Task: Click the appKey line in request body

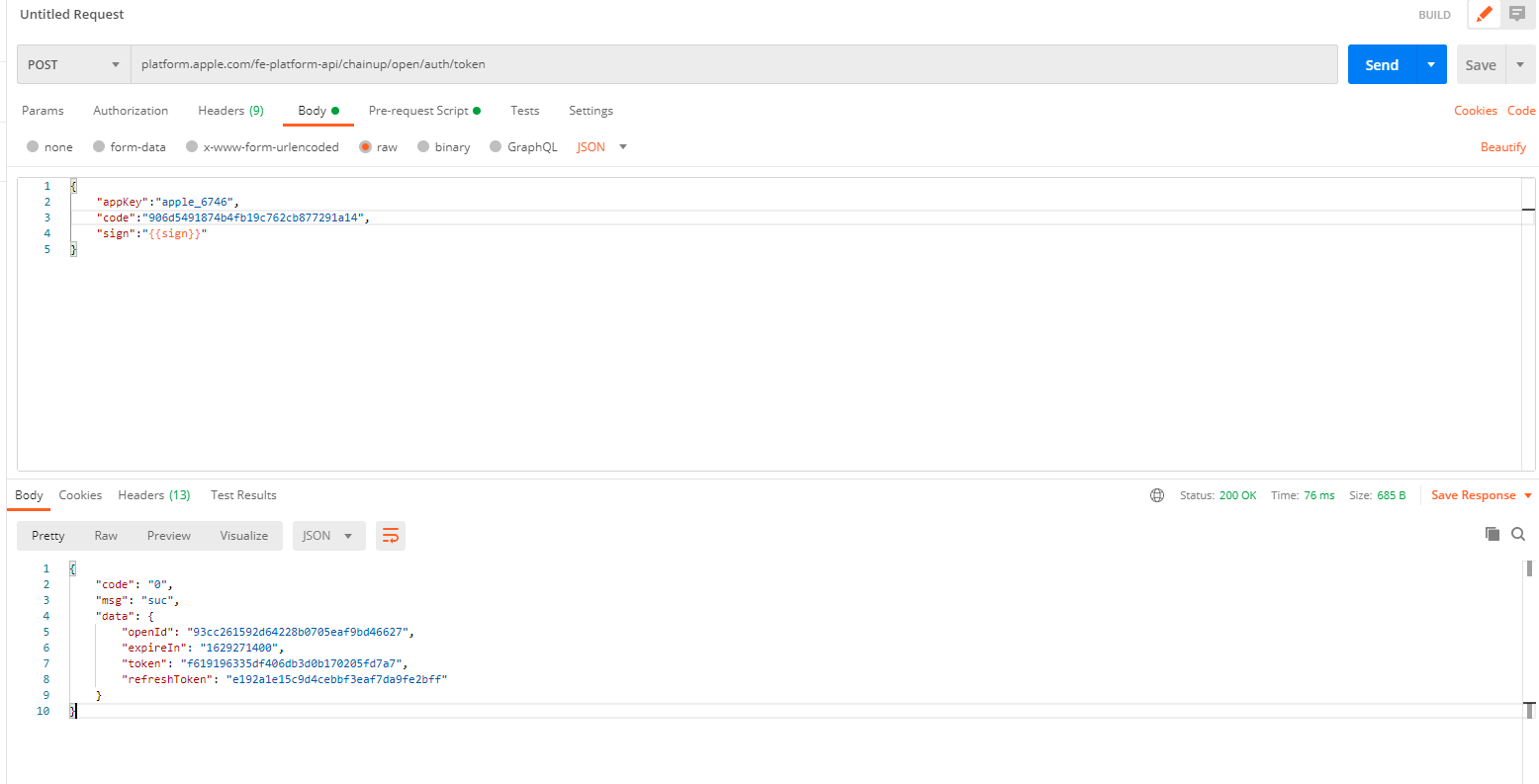Action: (x=166, y=202)
